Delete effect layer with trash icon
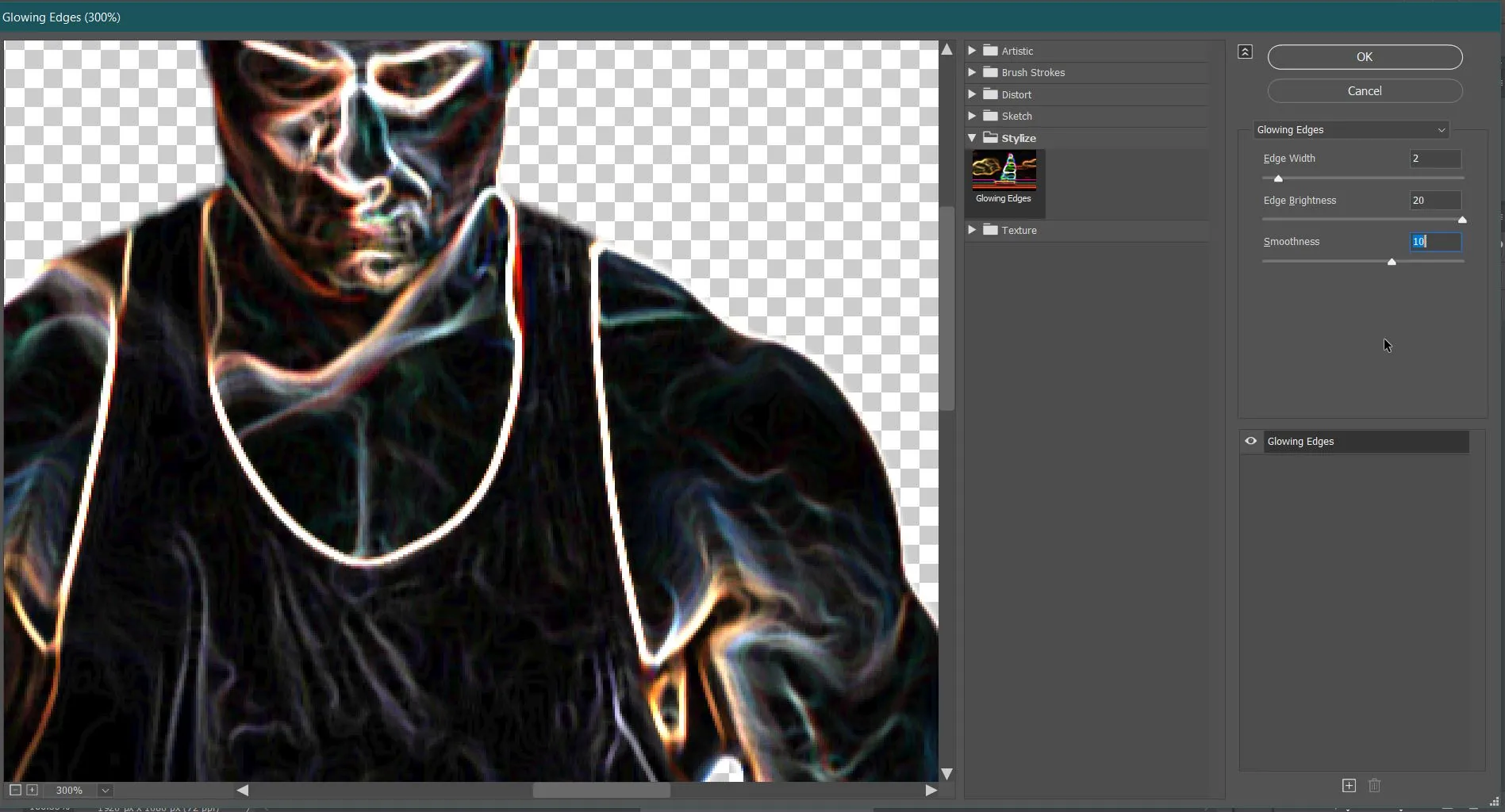Image resolution: width=1505 pixels, height=812 pixels. (x=1375, y=785)
